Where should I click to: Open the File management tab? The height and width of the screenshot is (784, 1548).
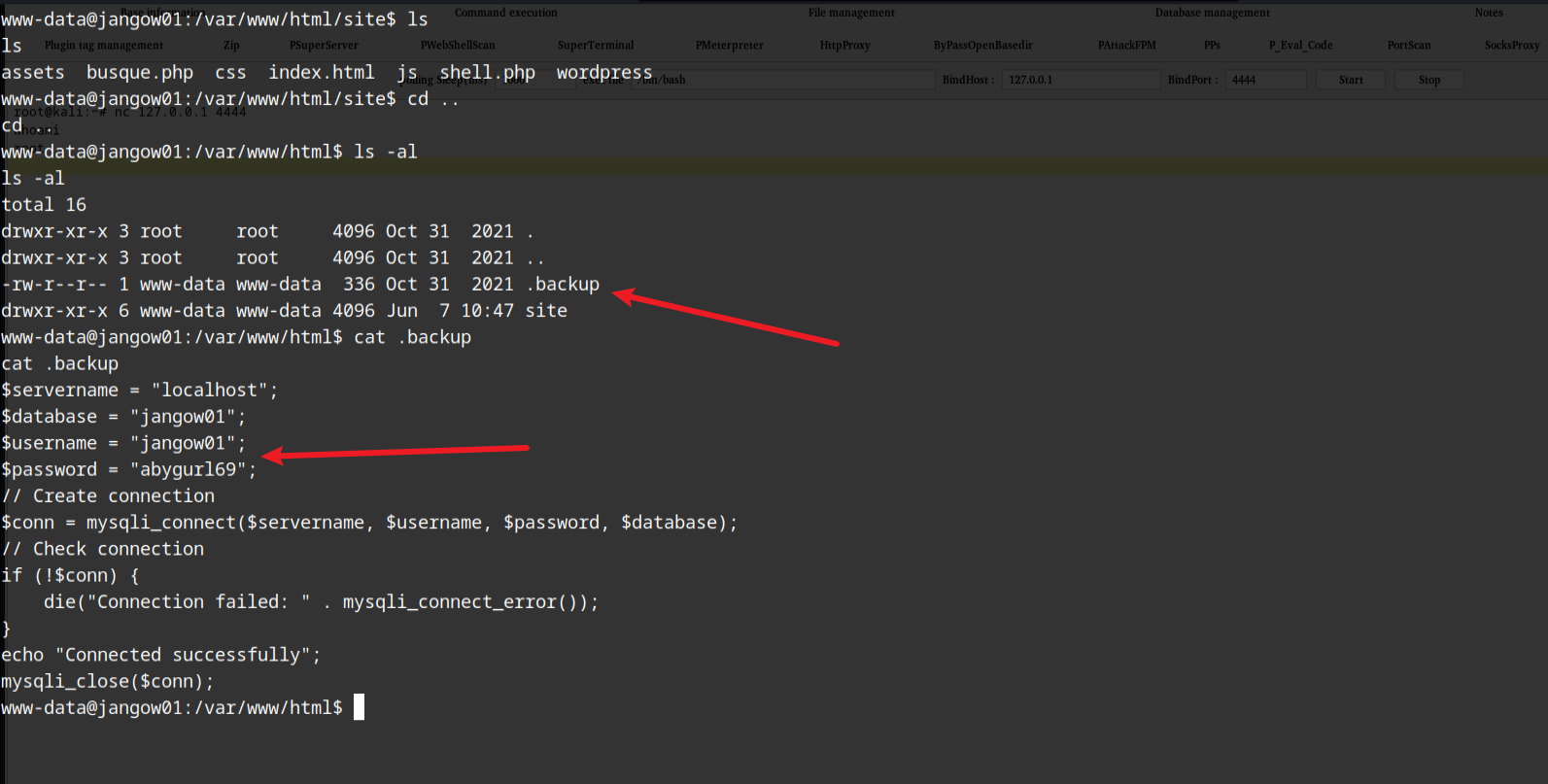851,13
